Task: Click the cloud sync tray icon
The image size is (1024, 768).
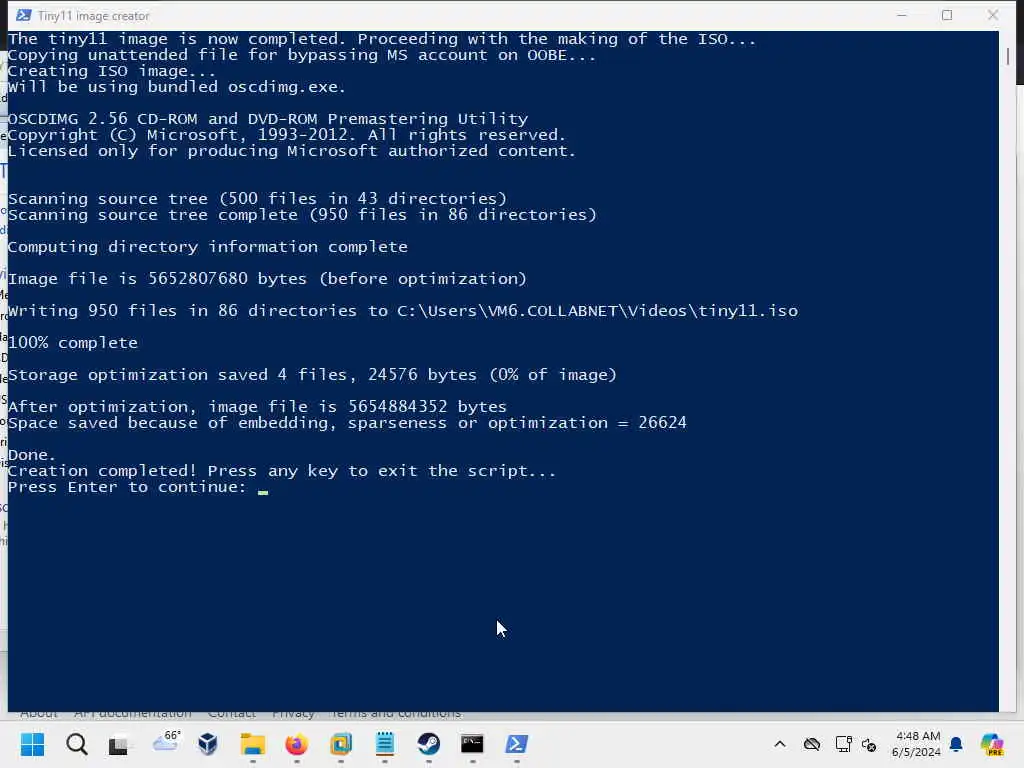Action: tap(812, 744)
